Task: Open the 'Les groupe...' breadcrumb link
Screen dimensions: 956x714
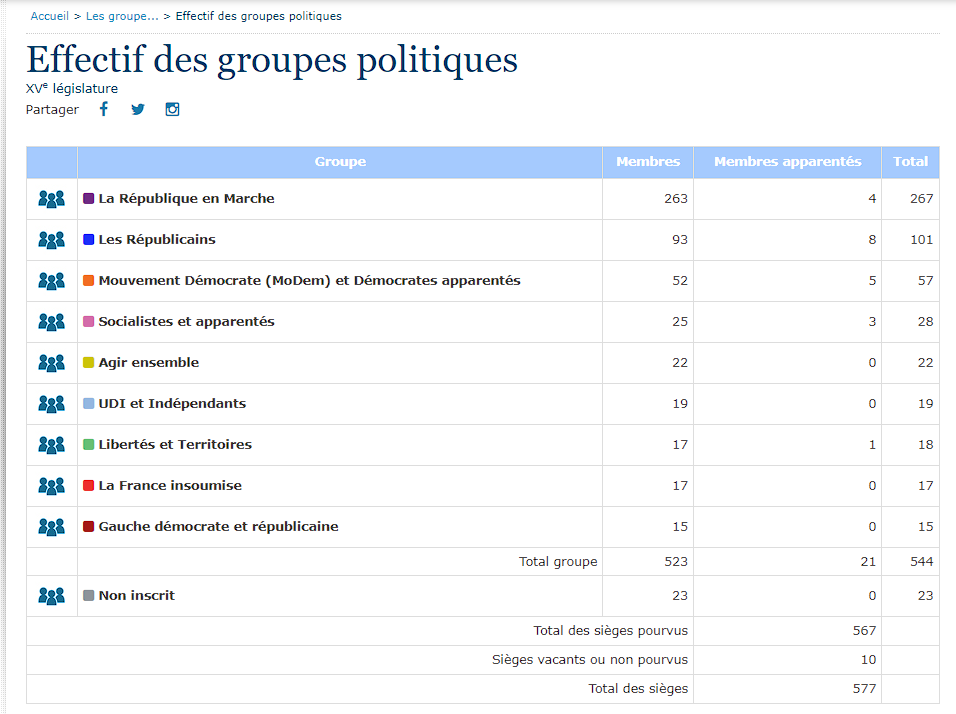Action: (x=122, y=16)
